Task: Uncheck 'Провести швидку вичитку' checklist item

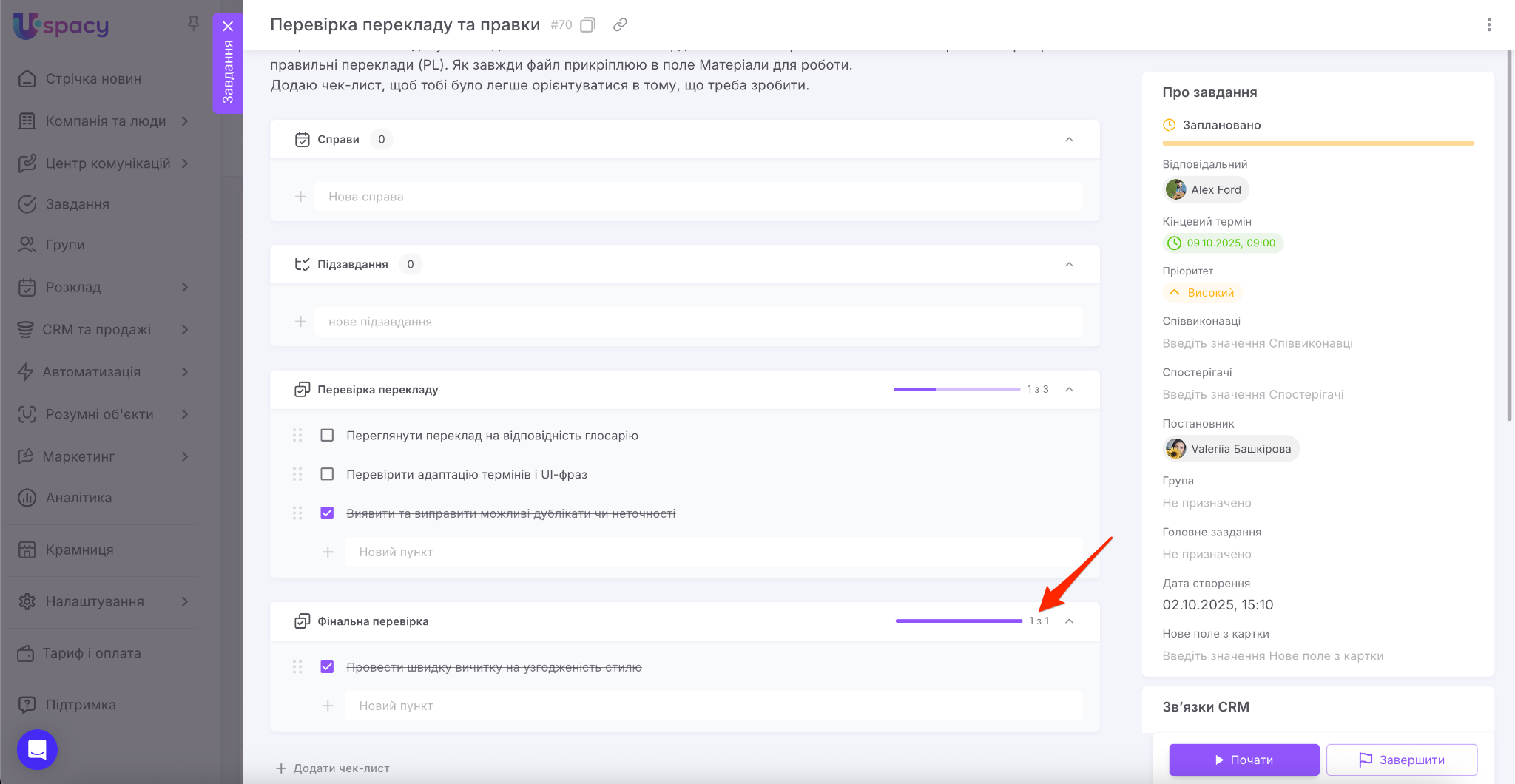Action: [327, 667]
